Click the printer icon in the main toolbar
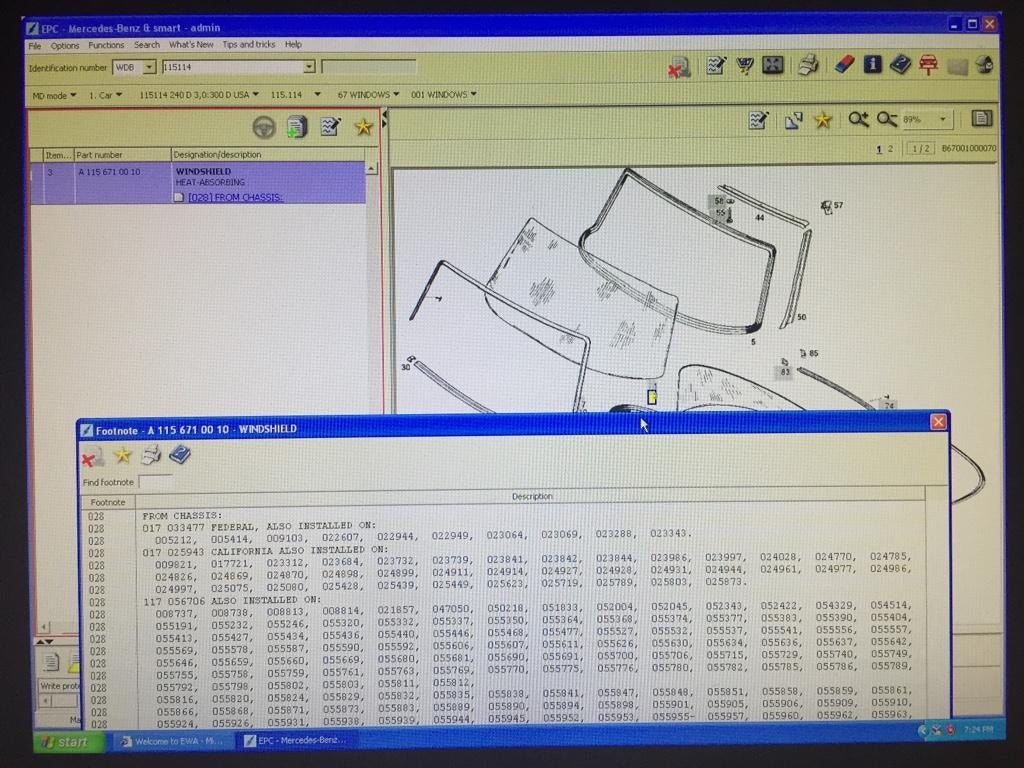 click(808, 65)
